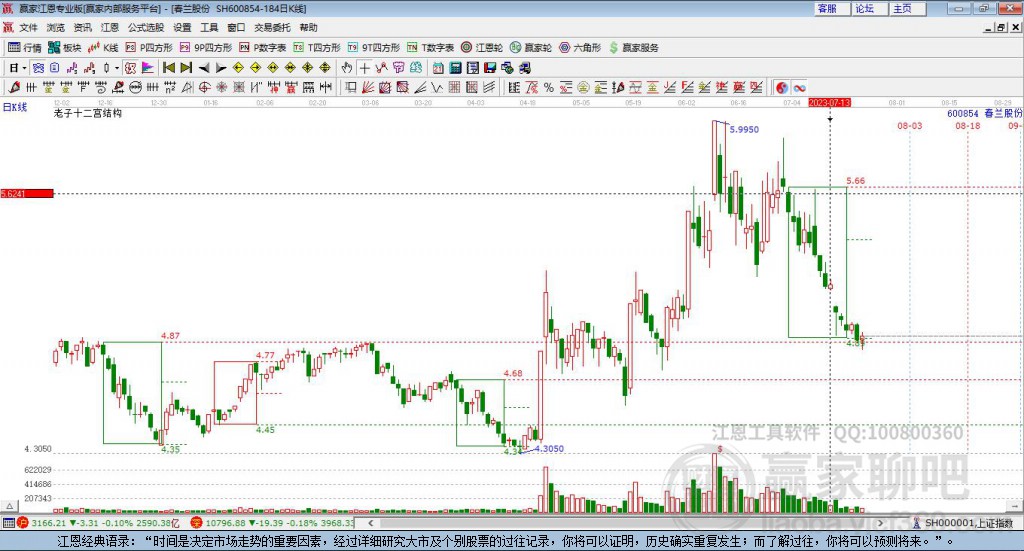
Task: Open the 板块 sector view
Action: click(65, 48)
